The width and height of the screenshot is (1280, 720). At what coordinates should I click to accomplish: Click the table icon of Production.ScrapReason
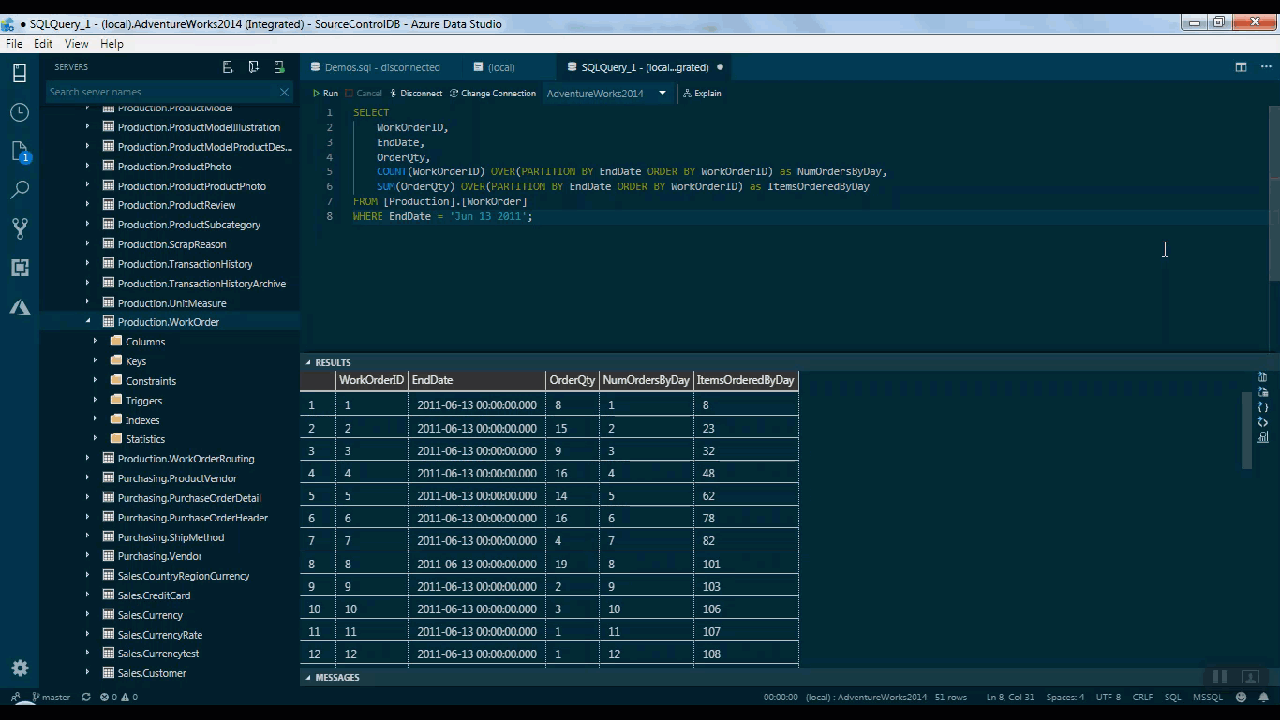click(x=108, y=244)
